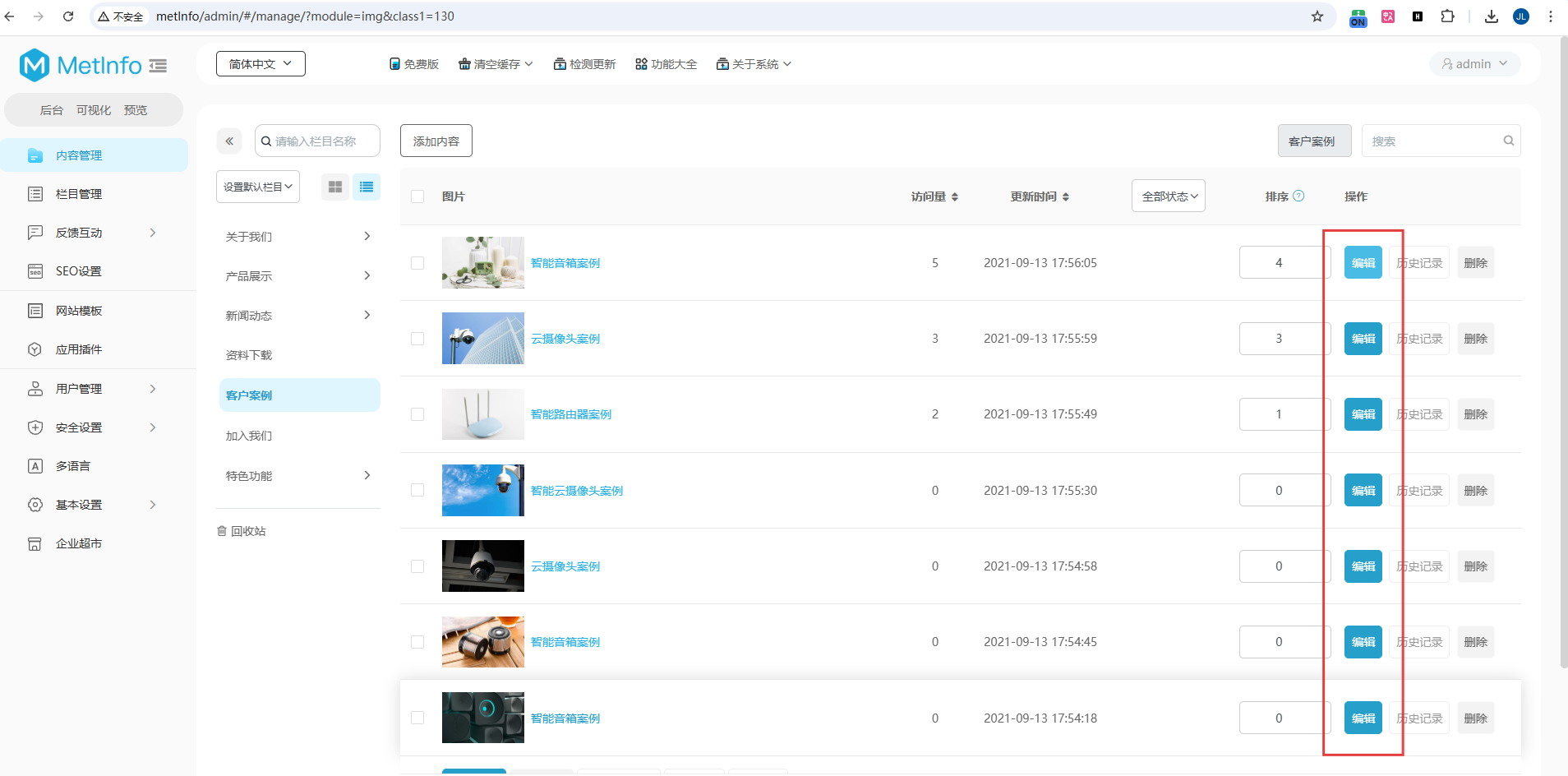
Task: Click the sort order field showing 4
Action: click(1278, 263)
